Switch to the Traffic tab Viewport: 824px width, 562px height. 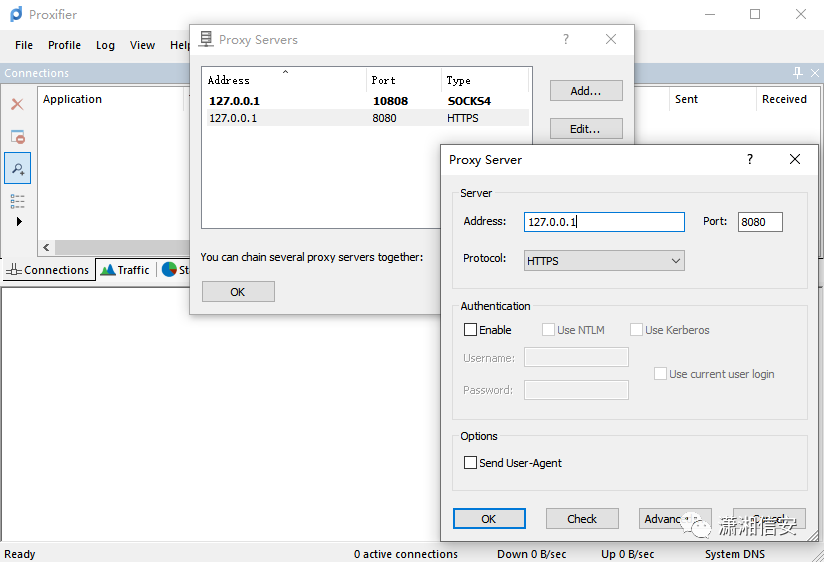click(126, 270)
